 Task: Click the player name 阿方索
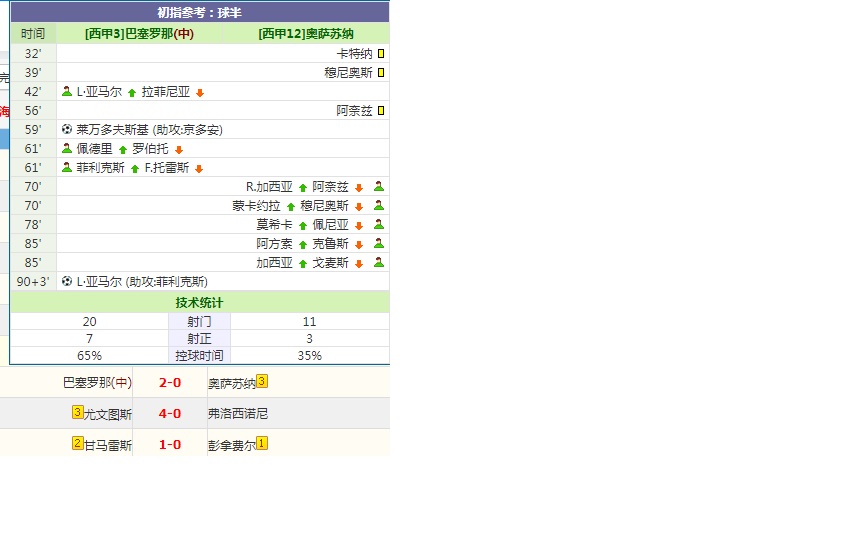click(274, 244)
